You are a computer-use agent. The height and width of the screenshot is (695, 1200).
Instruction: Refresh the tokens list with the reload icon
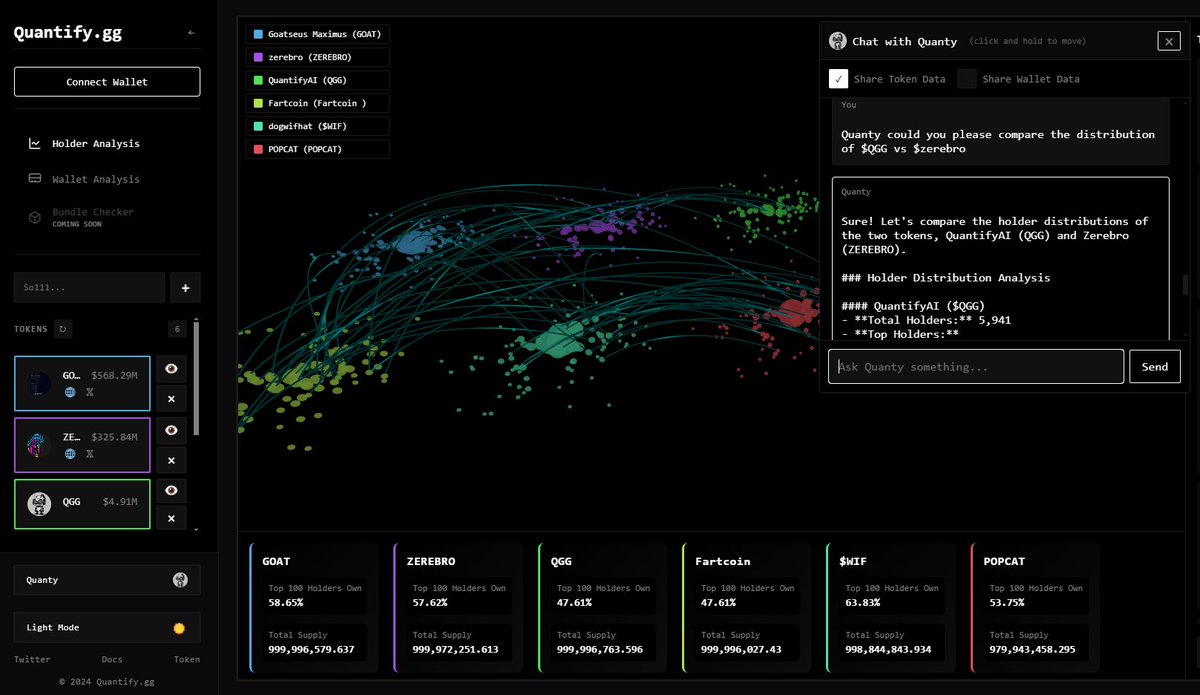[x=60, y=328]
